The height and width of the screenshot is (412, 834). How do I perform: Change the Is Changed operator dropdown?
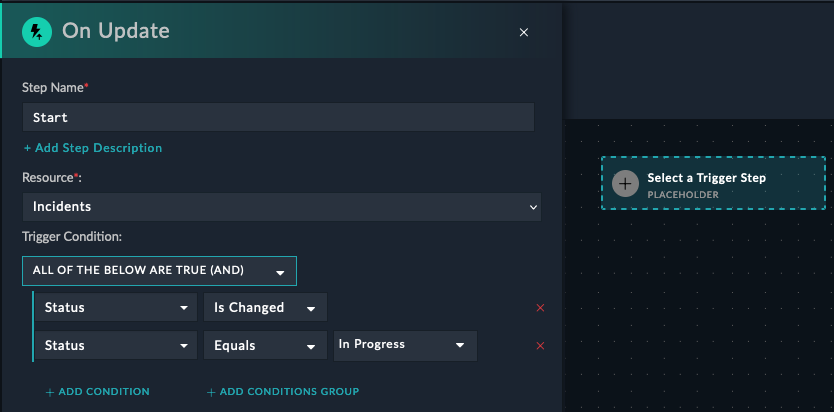pos(265,307)
